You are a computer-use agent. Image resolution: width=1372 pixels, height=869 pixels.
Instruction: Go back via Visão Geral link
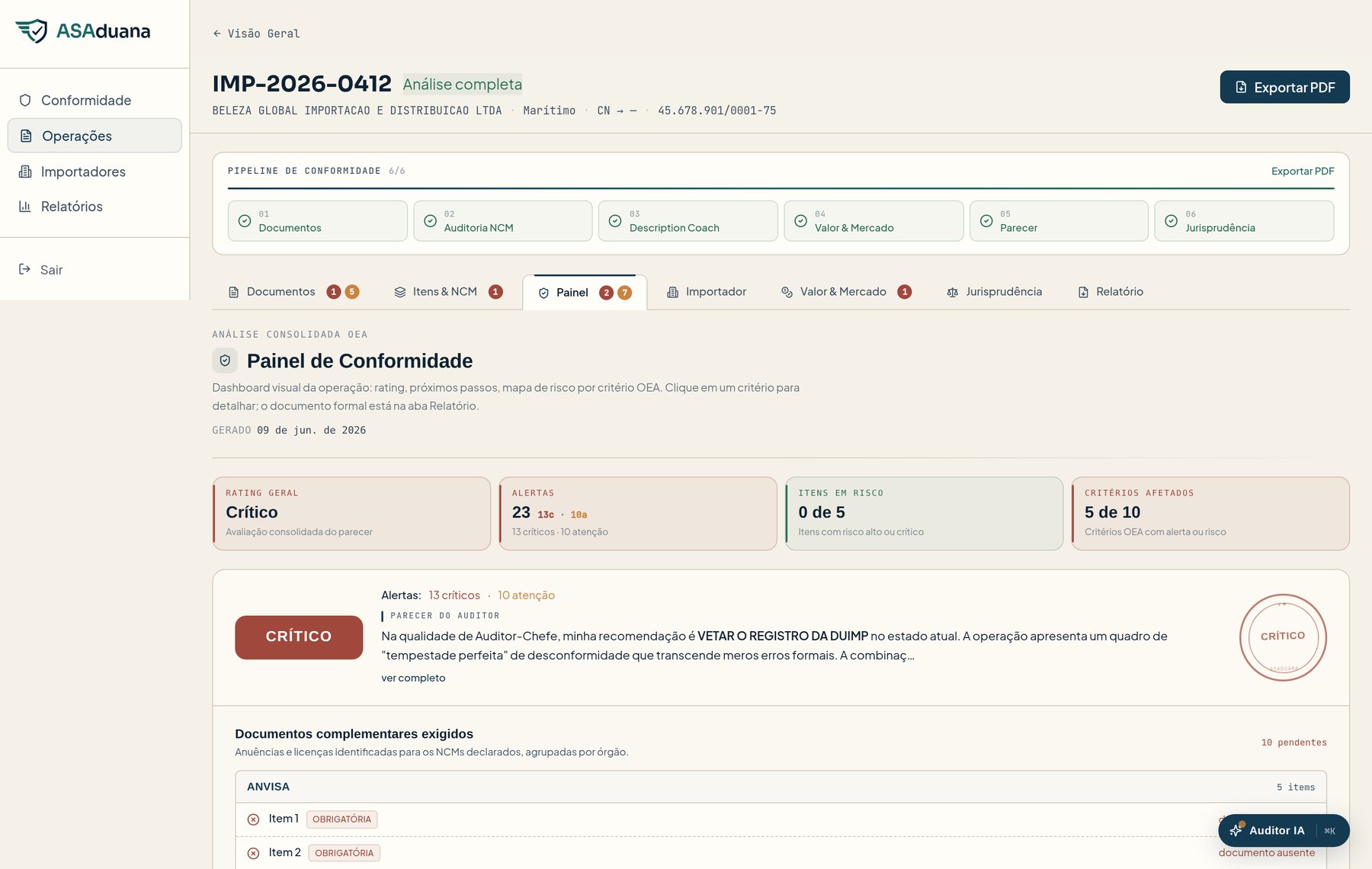[x=256, y=34]
